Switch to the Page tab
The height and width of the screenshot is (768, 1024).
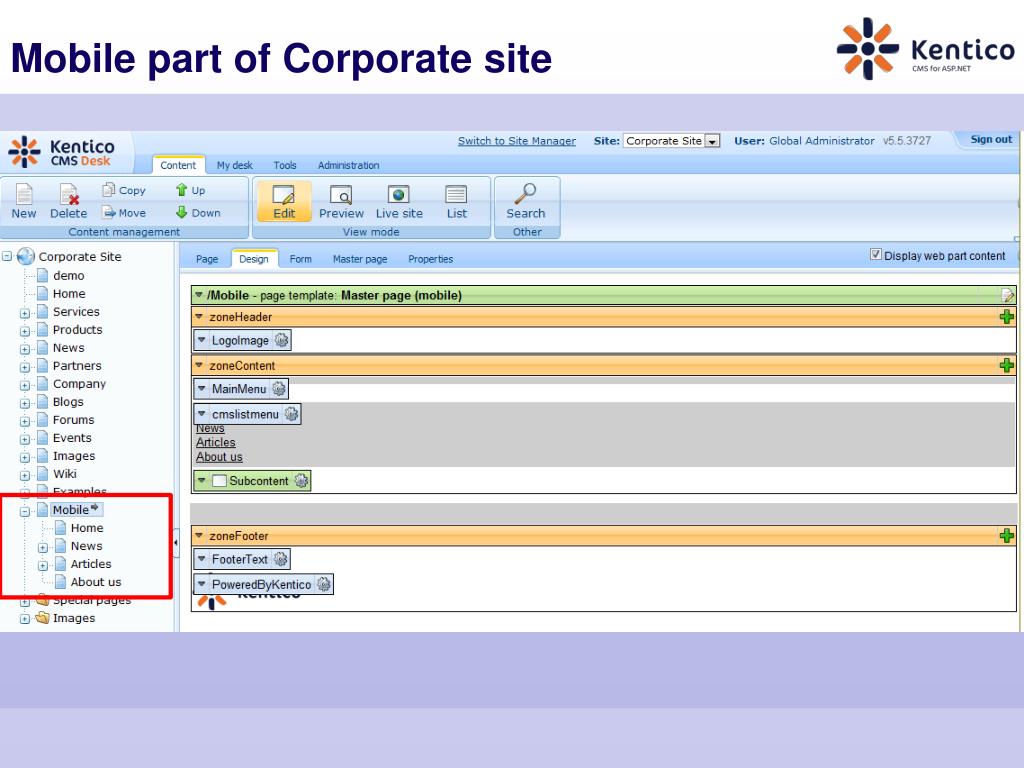tap(207, 259)
